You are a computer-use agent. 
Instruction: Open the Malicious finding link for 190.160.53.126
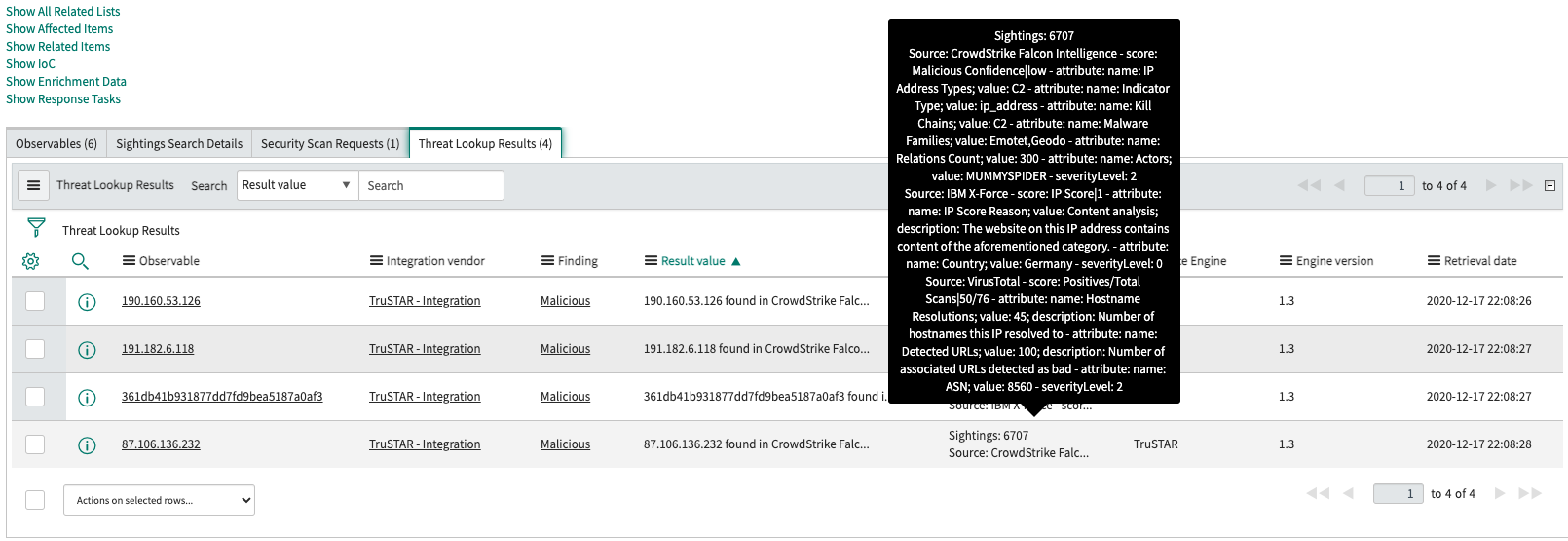pyautogui.click(x=566, y=301)
